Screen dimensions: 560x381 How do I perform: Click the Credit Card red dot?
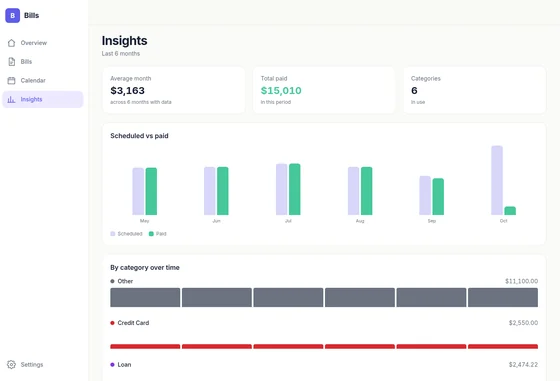(112, 323)
